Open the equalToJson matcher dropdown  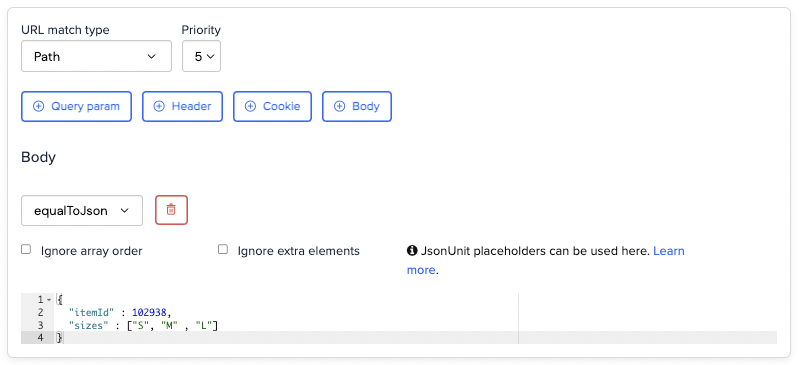point(82,211)
